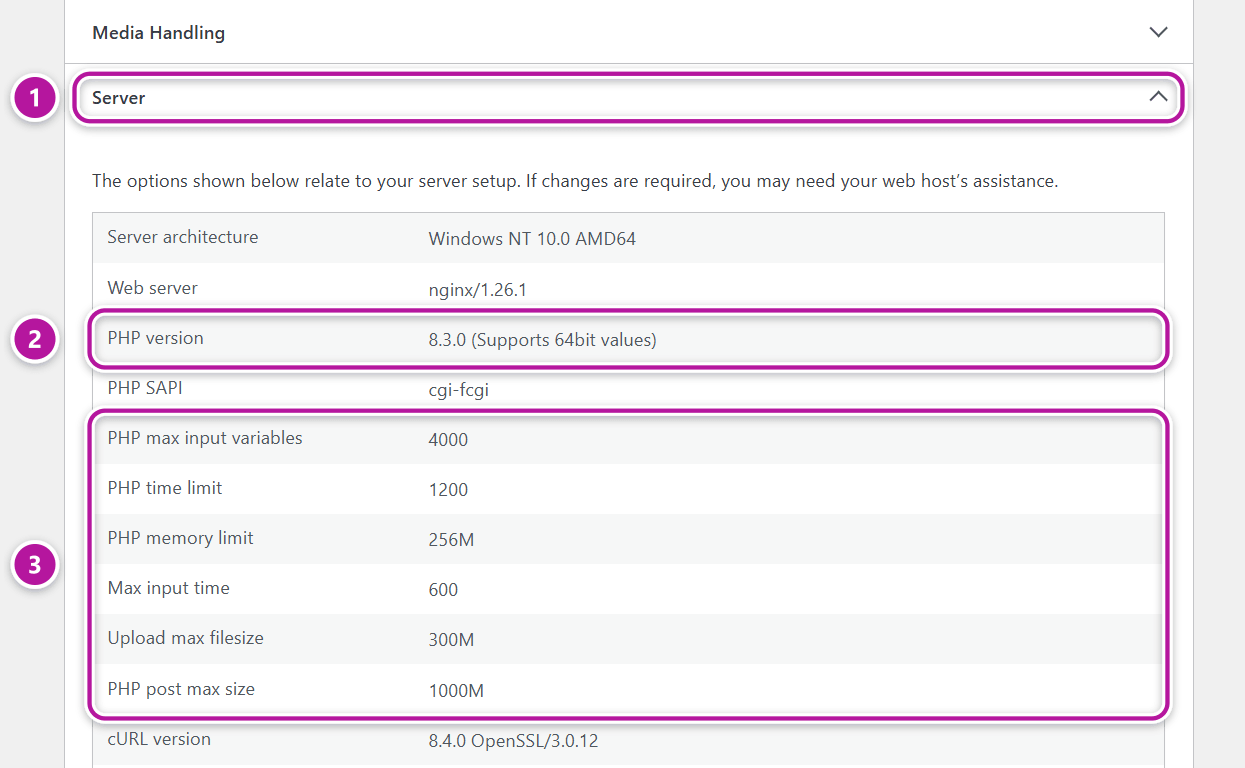This screenshot has height=768, width=1245.
Task: Select the 'cURL version' label
Action: [159, 739]
